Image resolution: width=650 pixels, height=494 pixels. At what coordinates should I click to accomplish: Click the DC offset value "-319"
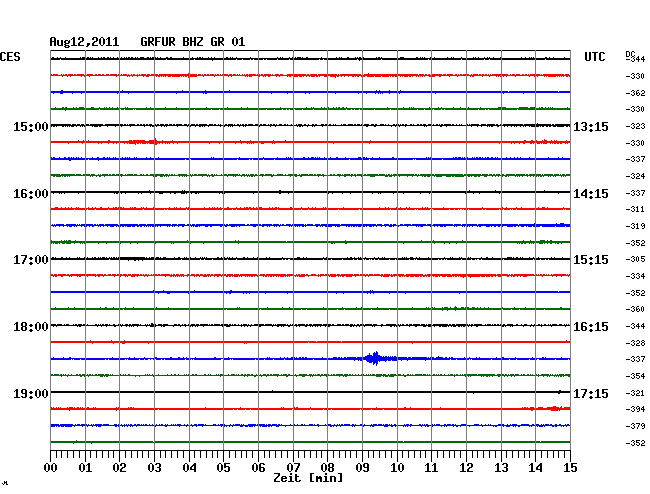pos(635,226)
